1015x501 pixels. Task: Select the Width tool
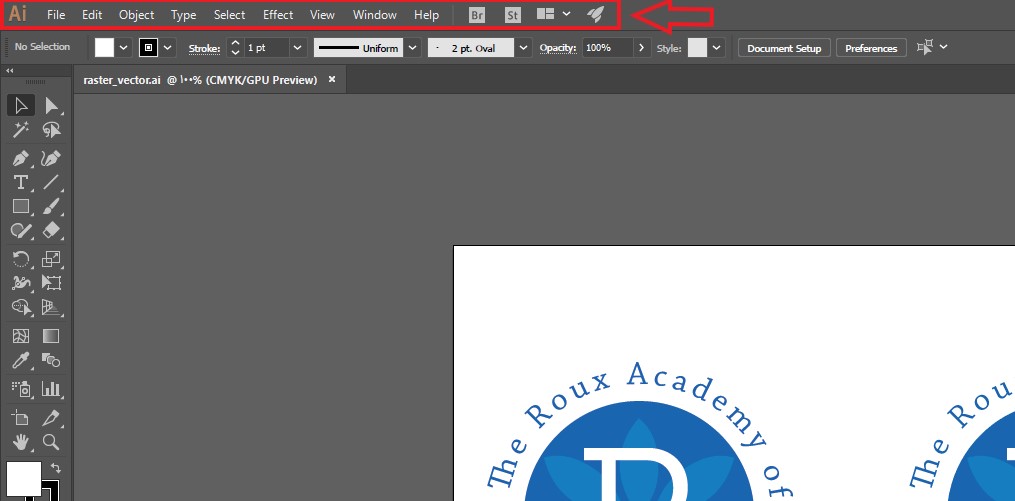pyautogui.click(x=21, y=283)
